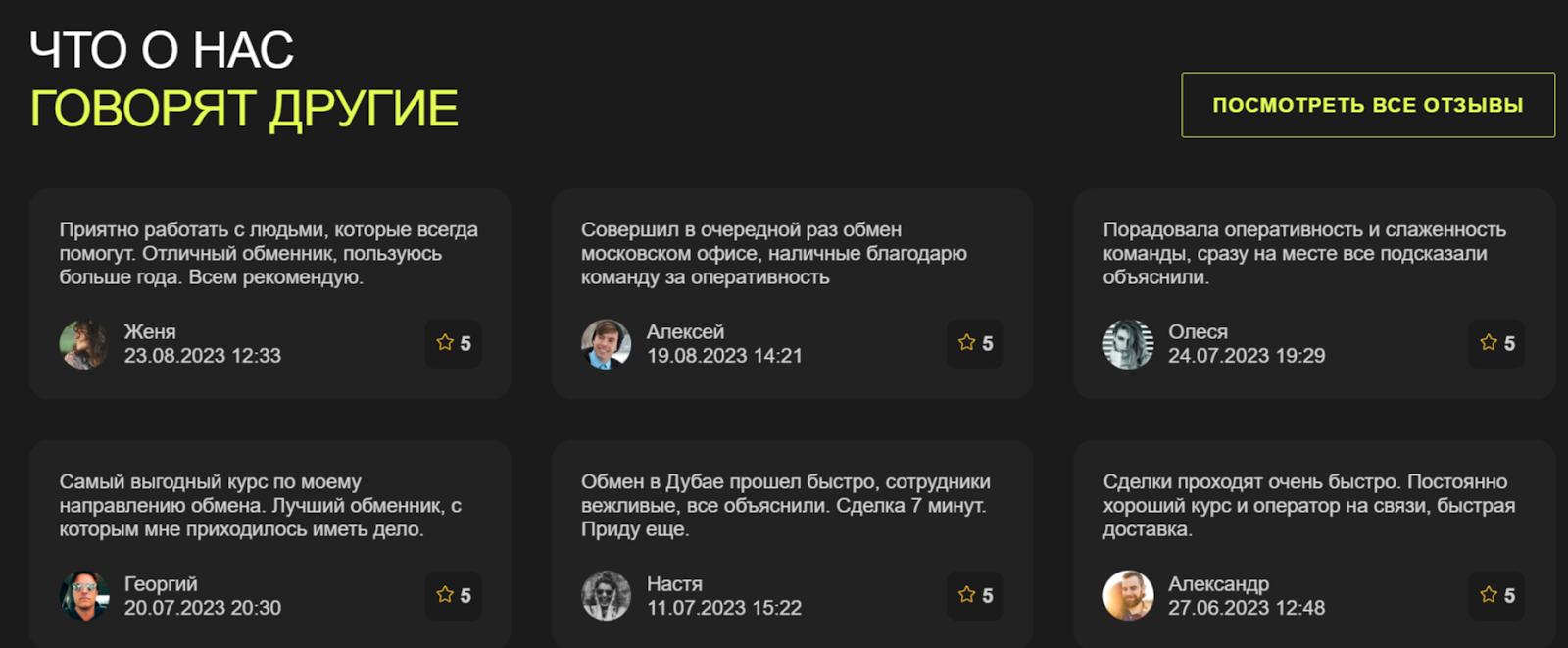Click star rating icon on Настя's review
Screen dimensions: 1568x648
click(x=967, y=594)
